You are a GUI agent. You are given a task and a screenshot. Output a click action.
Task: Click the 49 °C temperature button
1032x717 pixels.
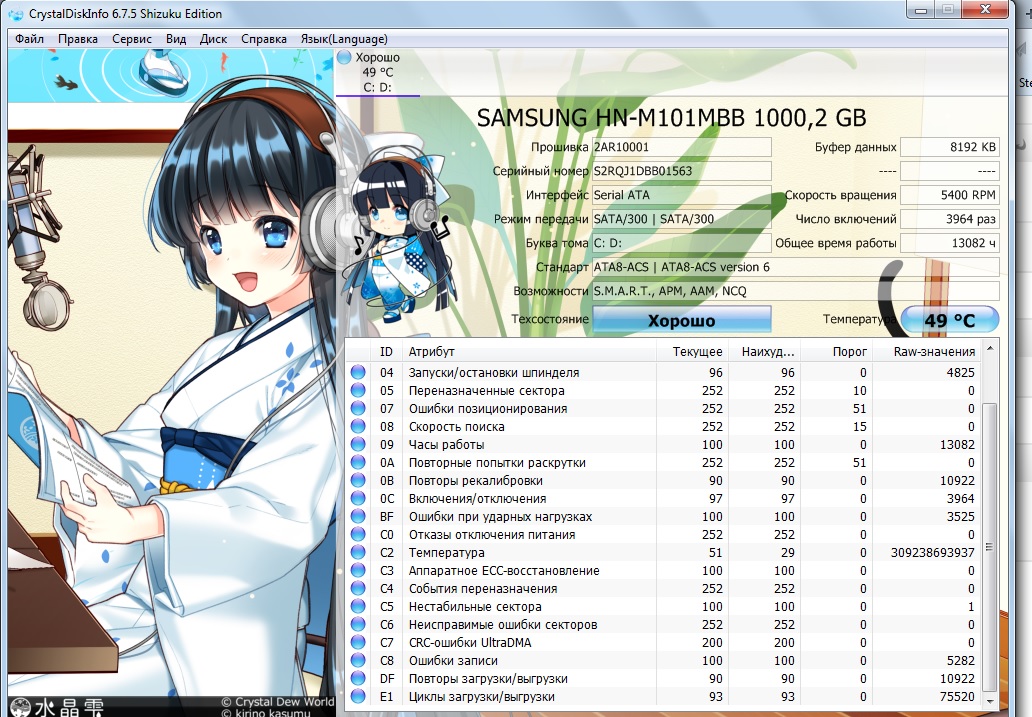pos(950,320)
